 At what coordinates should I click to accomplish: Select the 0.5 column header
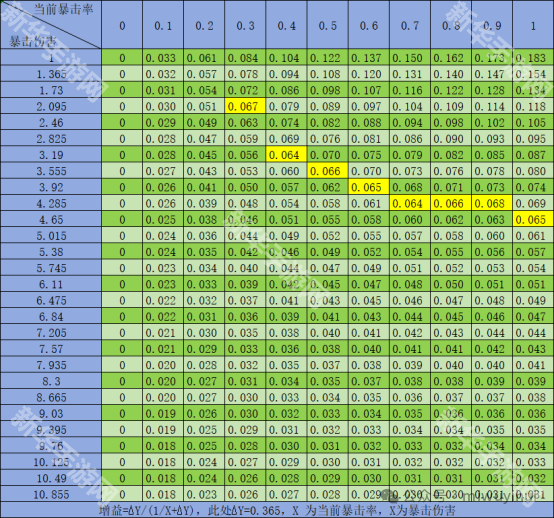click(328, 25)
